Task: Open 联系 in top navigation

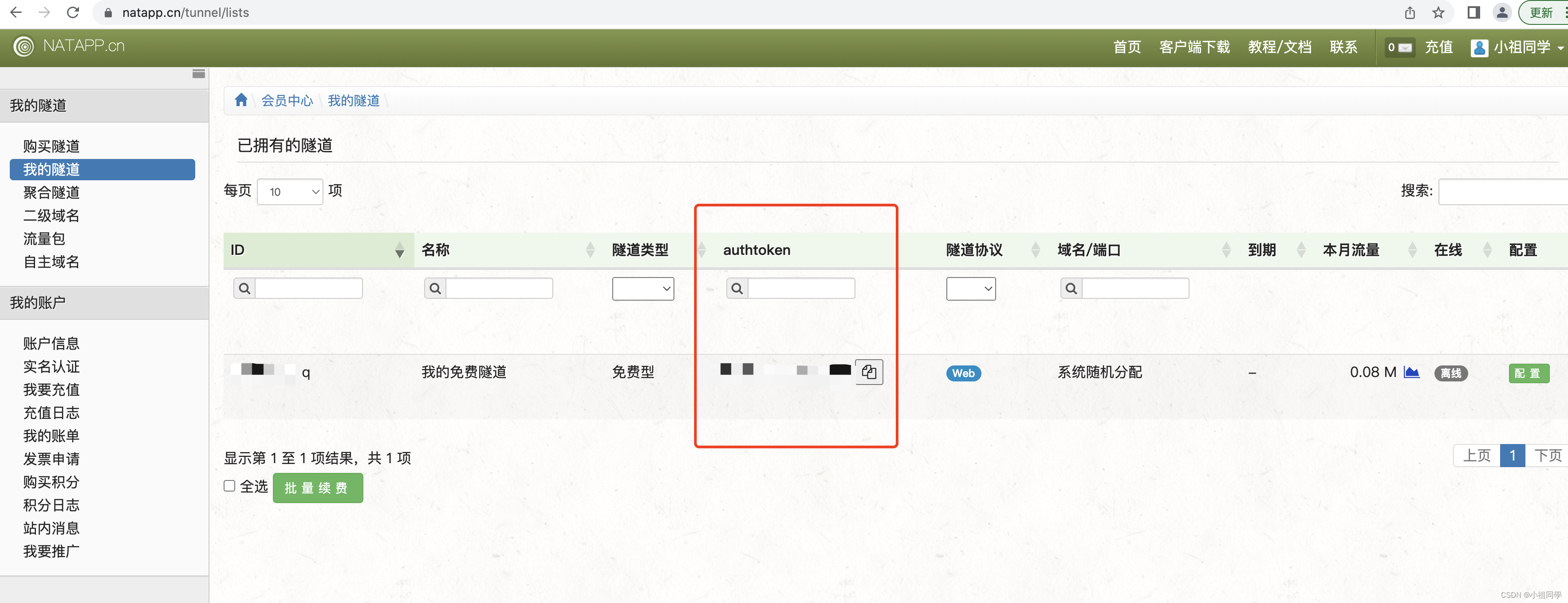Action: tap(1343, 47)
